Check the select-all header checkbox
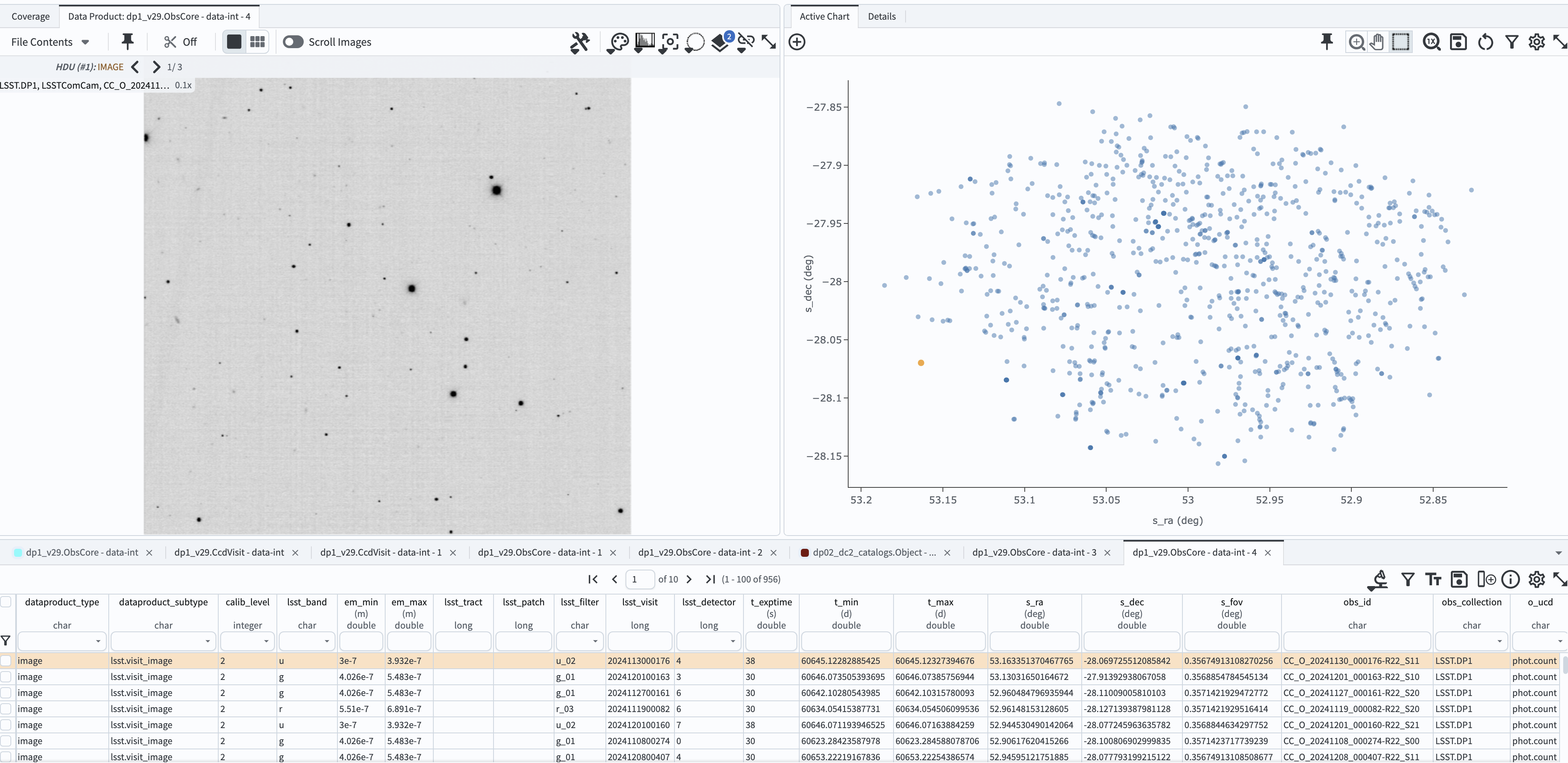The height and width of the screenshot is (763, 1568). click(6, 602)
